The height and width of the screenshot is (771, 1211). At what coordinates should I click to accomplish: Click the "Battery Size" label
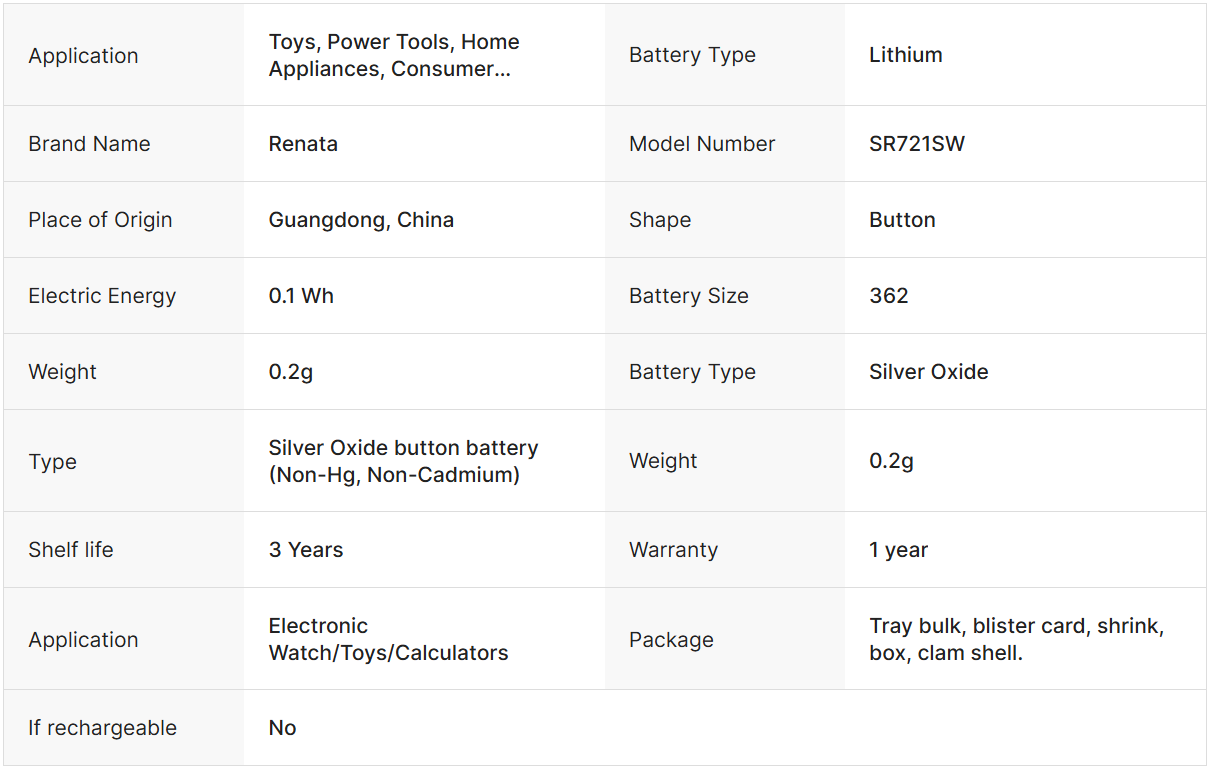click(x=688, y=296)
